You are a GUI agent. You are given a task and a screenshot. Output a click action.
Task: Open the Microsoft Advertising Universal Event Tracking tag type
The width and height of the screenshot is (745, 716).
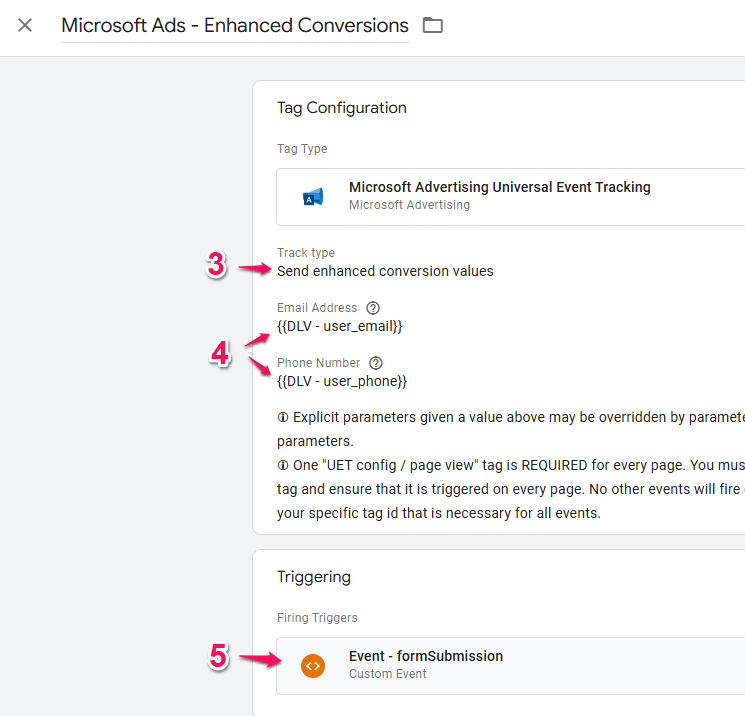point(510,197)
